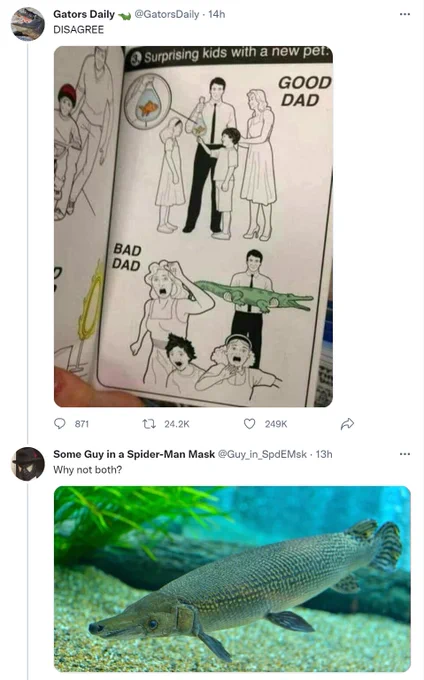424x680 pixels.
Task: Open the Gators Daily display name
Action: click(x=84, y=14)
